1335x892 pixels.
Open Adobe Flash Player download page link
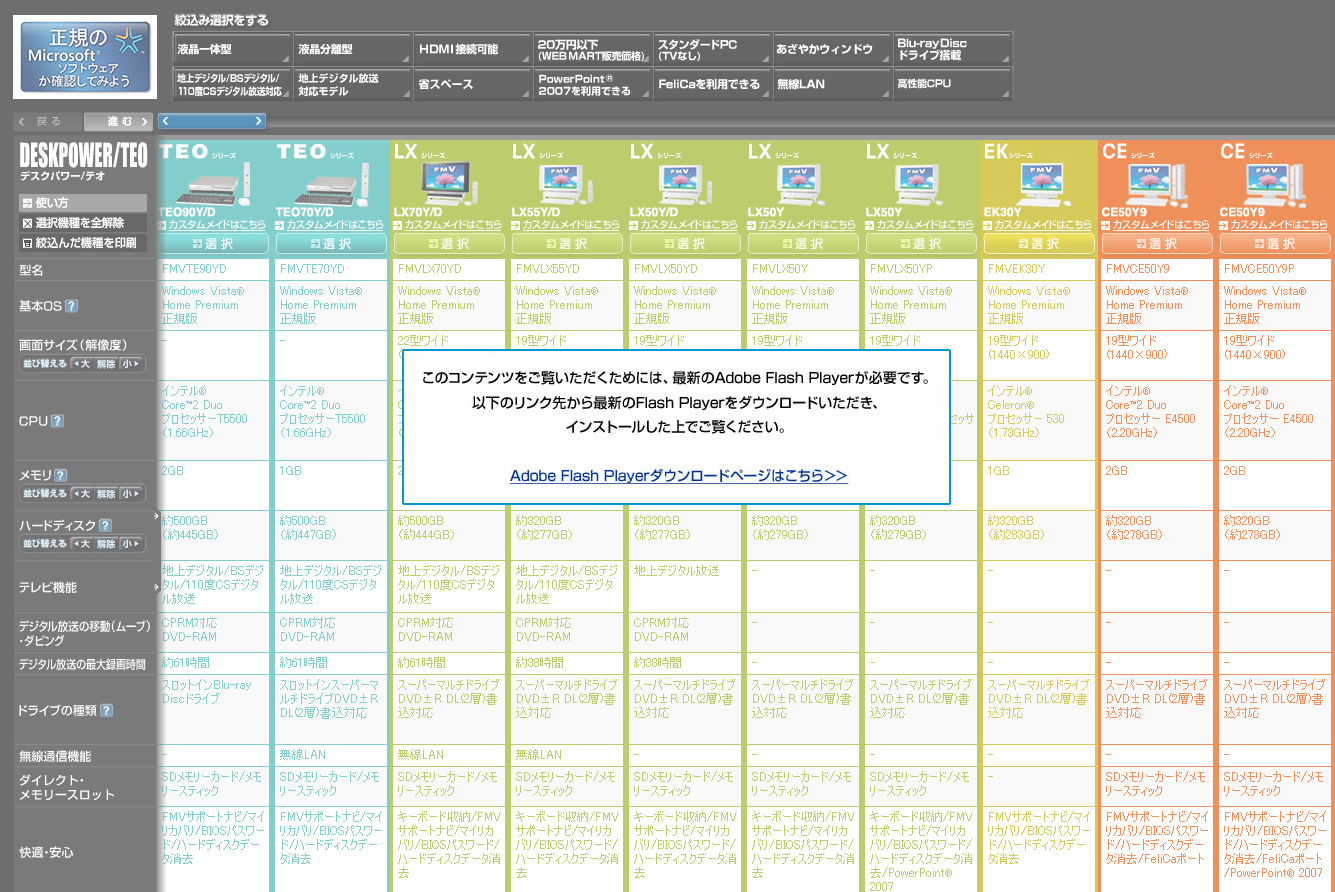[678, 476]
